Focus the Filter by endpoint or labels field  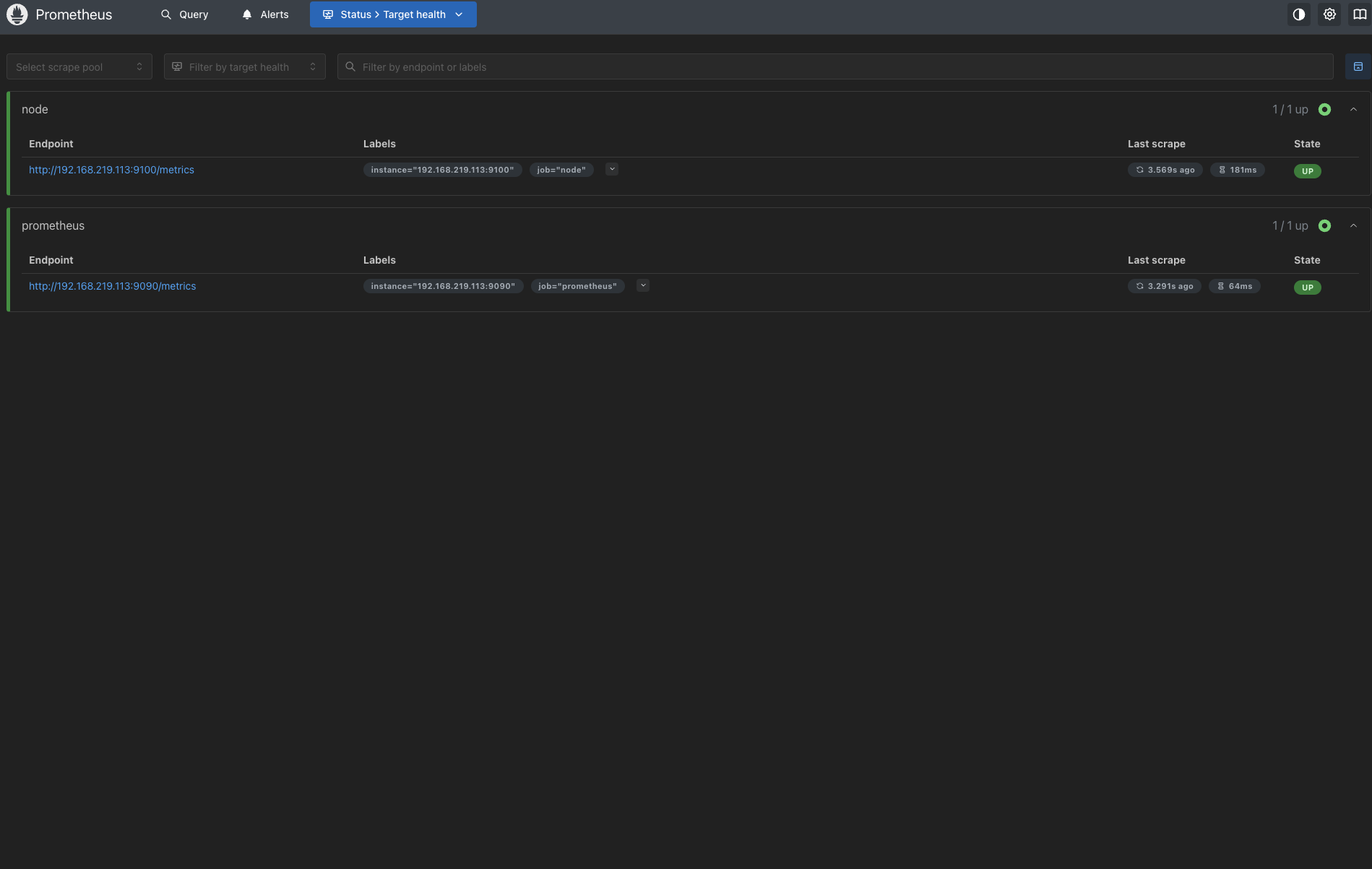(x=835, y=66)
